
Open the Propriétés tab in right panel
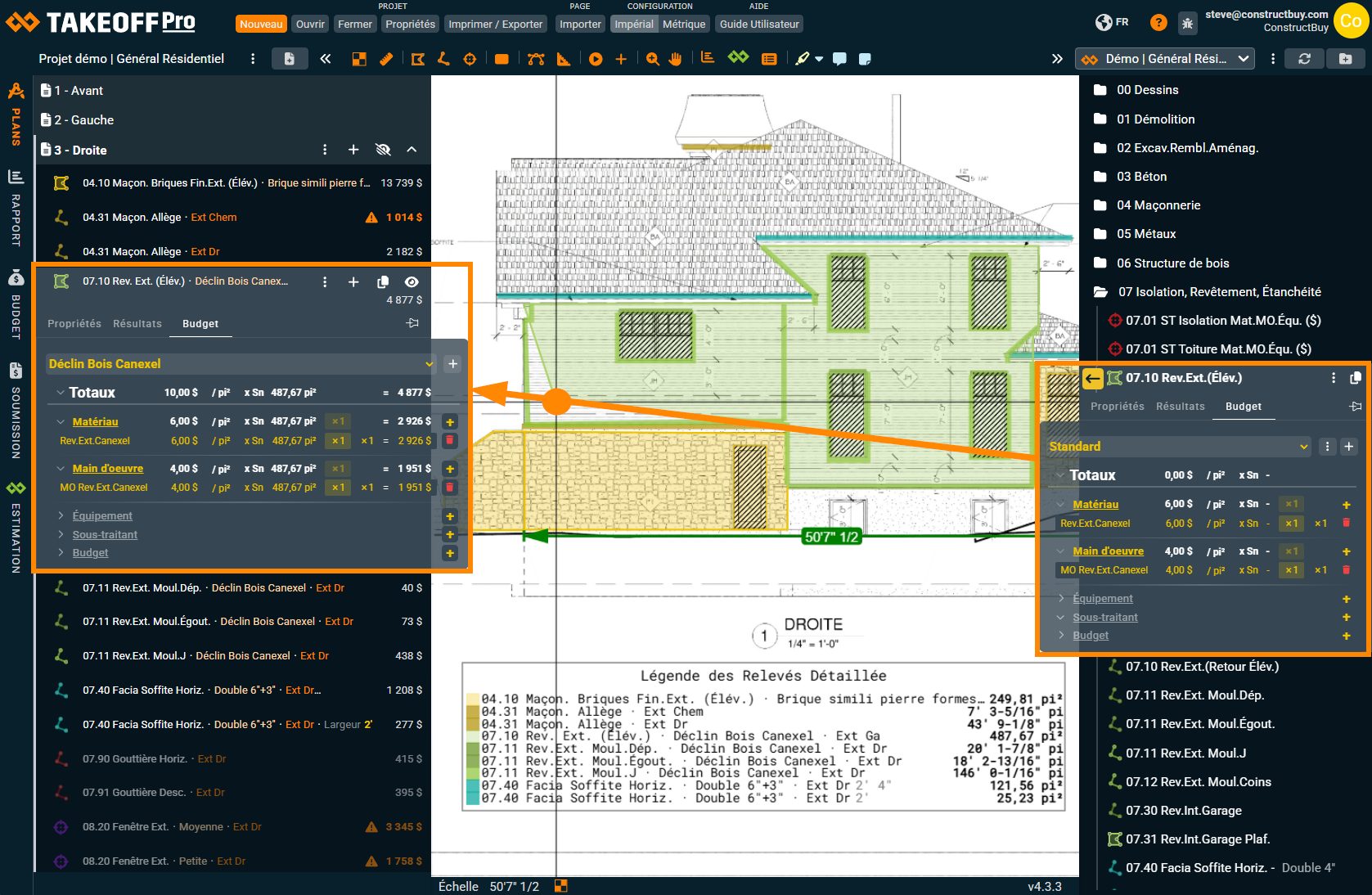pyautogui.click(x=1117, y=407)
